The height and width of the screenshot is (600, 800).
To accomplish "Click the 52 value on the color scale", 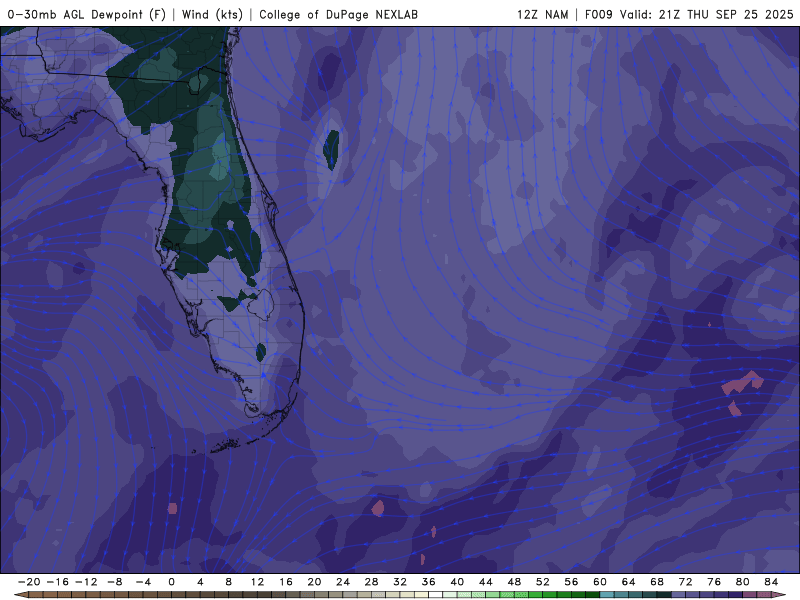I will click(543, 582).
